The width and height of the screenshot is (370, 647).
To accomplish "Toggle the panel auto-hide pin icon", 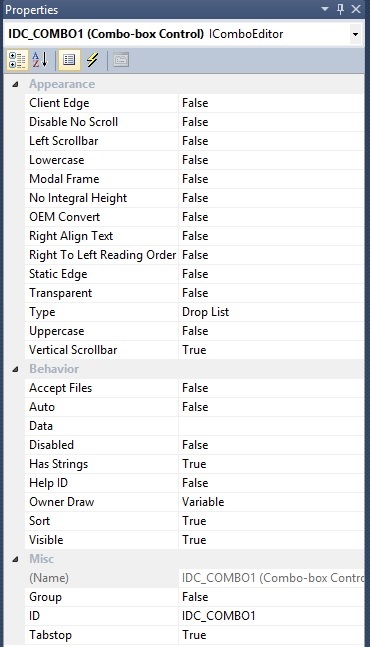I will (x=341, y=9).
